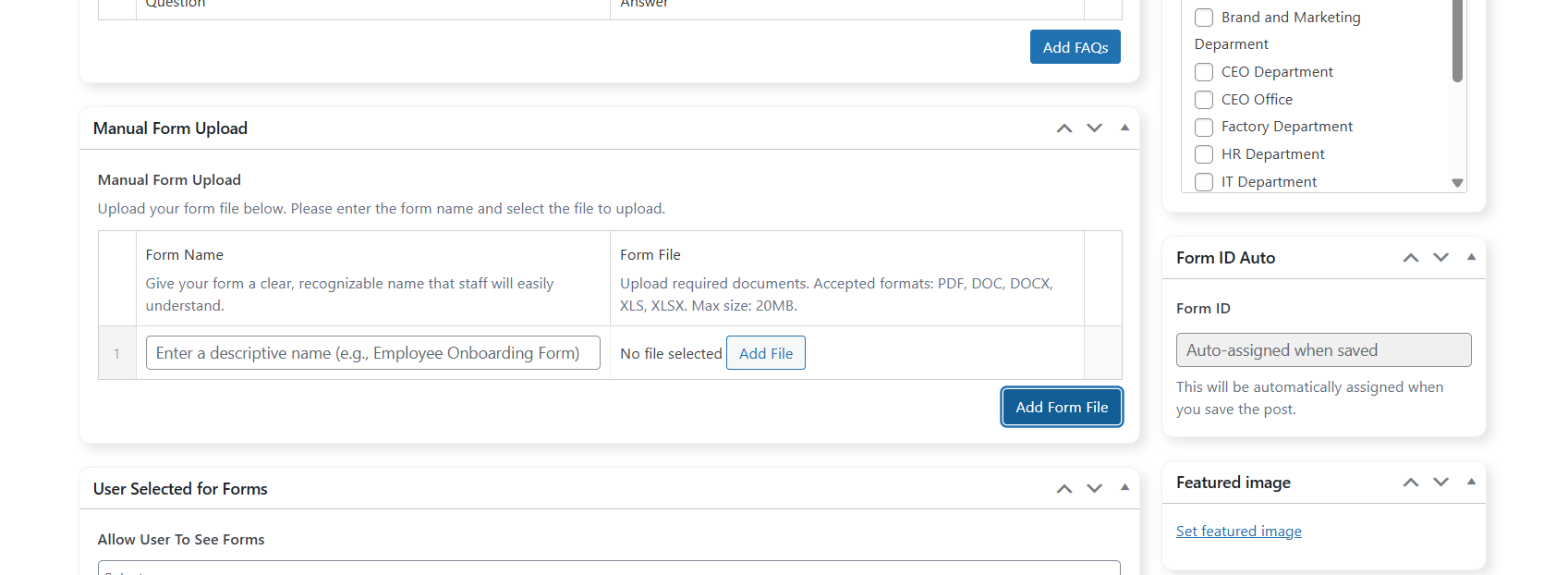Screen dimensions: 1568x575
Task: Move Form ID Auto panel up
Action: pos(1411,258)
